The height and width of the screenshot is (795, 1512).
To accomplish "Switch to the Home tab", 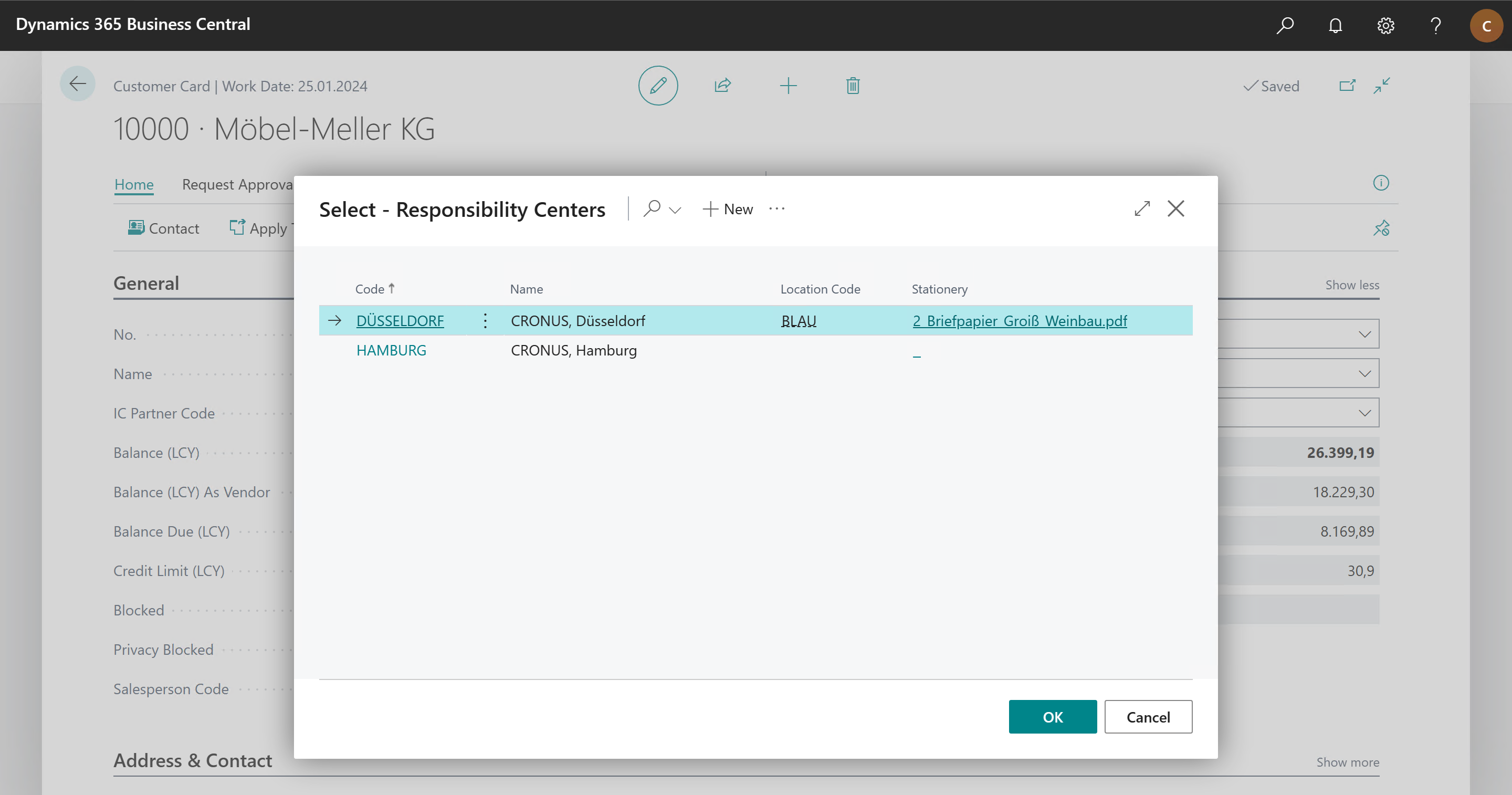I will click(134, 184).
